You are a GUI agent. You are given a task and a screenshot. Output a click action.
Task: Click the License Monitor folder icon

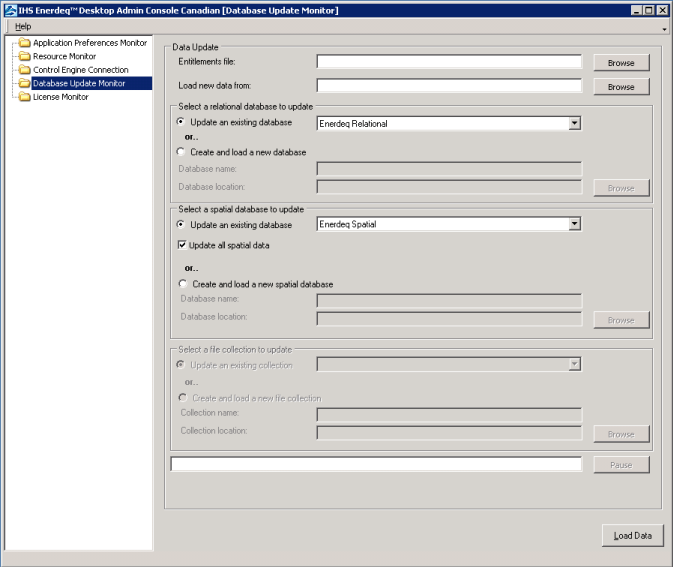(25, 97)
